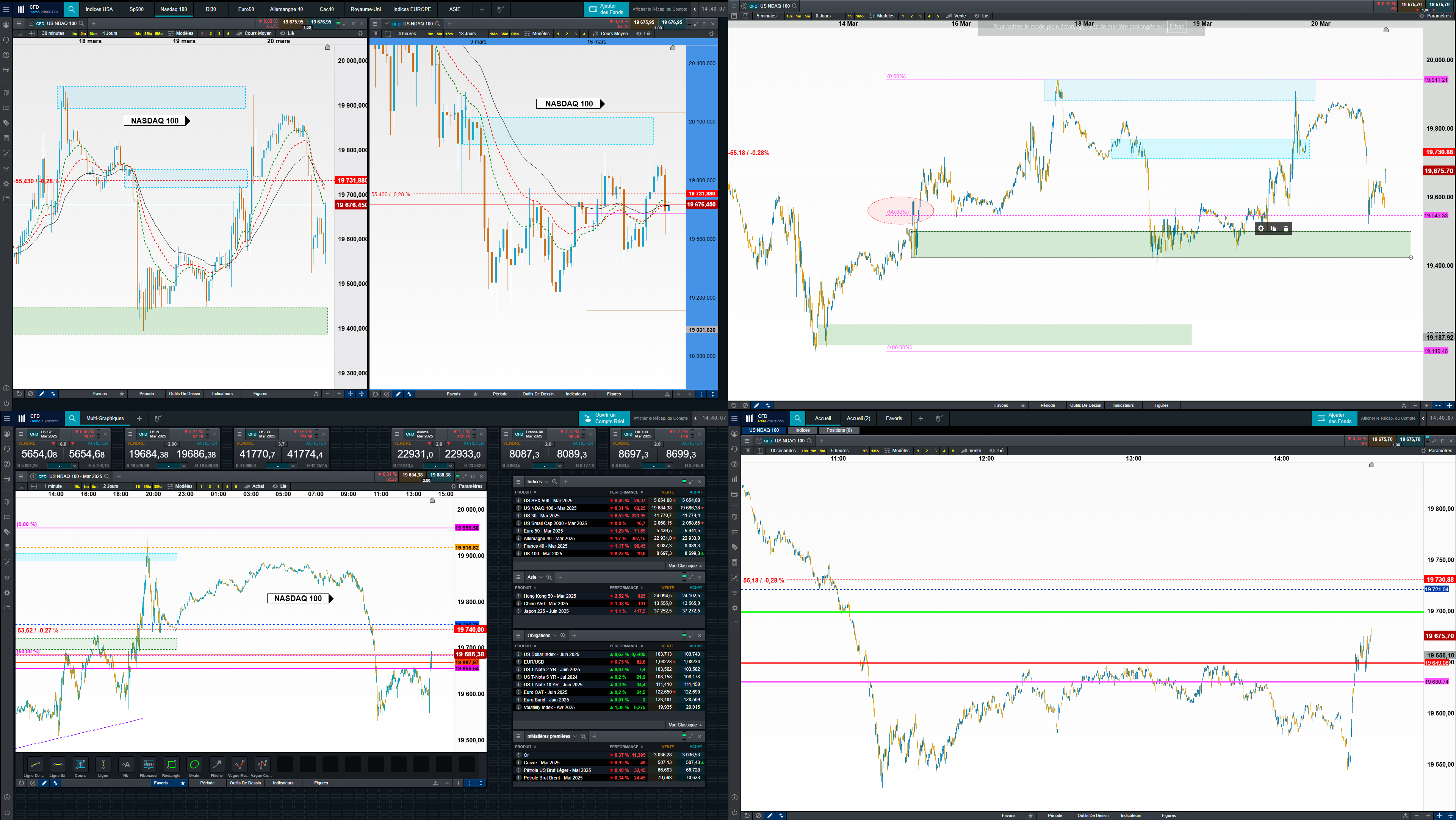The height and width of the screenshot is (820, 1456).
Task: Click the thick green horizontal line on chart
Action: point(1074,612)
